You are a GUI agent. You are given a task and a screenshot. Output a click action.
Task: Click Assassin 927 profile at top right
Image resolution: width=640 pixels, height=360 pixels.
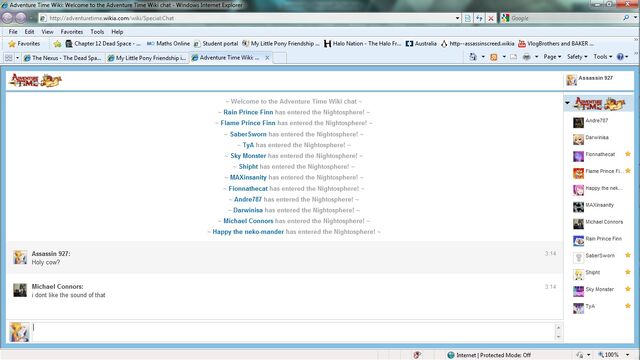click(589, 79)
